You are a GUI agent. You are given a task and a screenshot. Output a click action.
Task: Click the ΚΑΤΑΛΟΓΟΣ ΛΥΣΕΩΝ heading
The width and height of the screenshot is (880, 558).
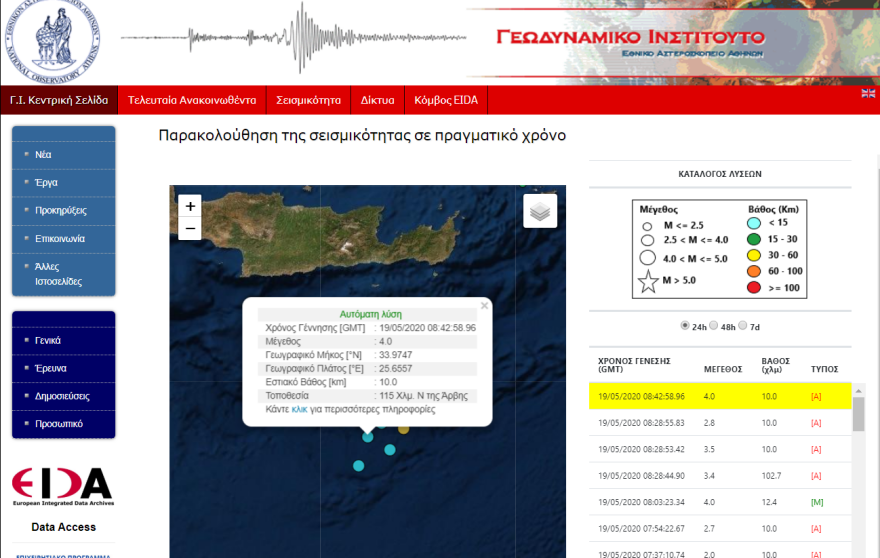[719, 174]
